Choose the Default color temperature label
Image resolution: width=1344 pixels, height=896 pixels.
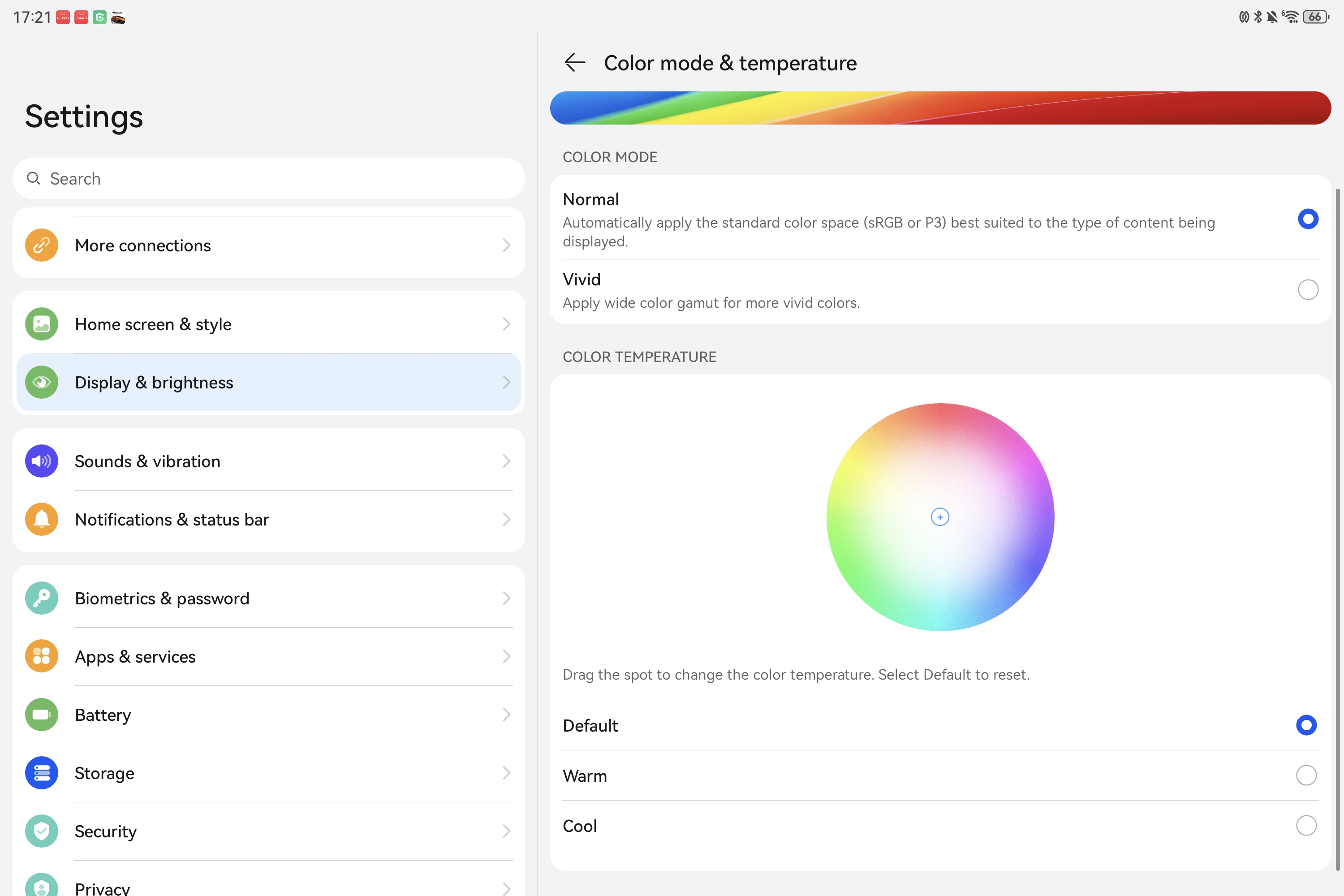pos(590,726)
